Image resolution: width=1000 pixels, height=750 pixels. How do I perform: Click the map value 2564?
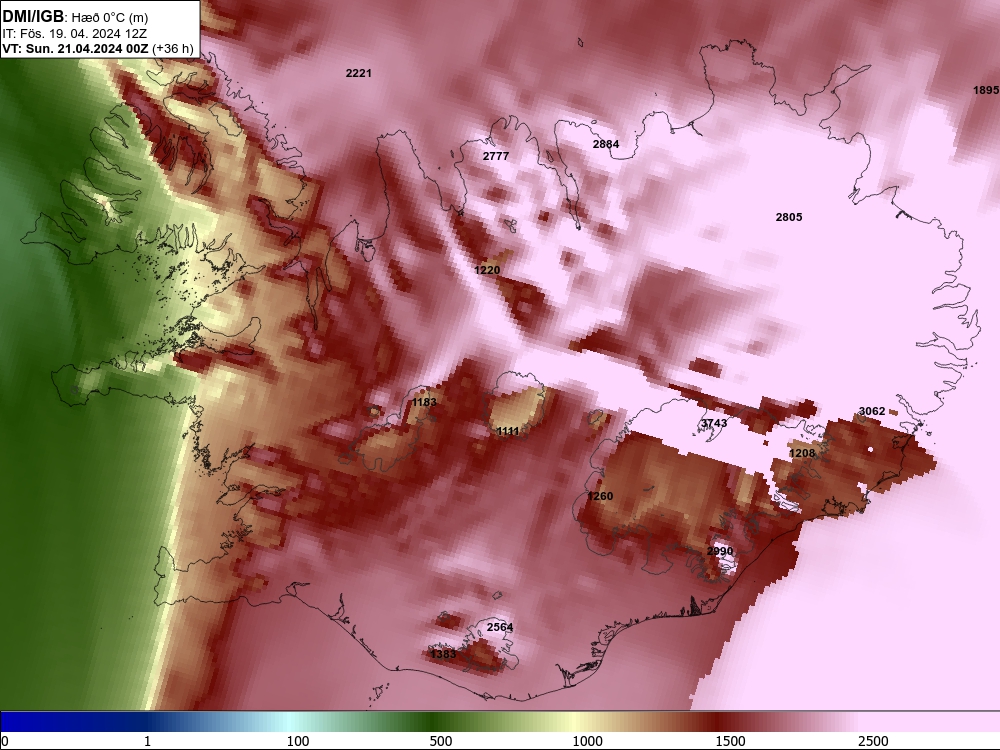[x=499, y=628]
